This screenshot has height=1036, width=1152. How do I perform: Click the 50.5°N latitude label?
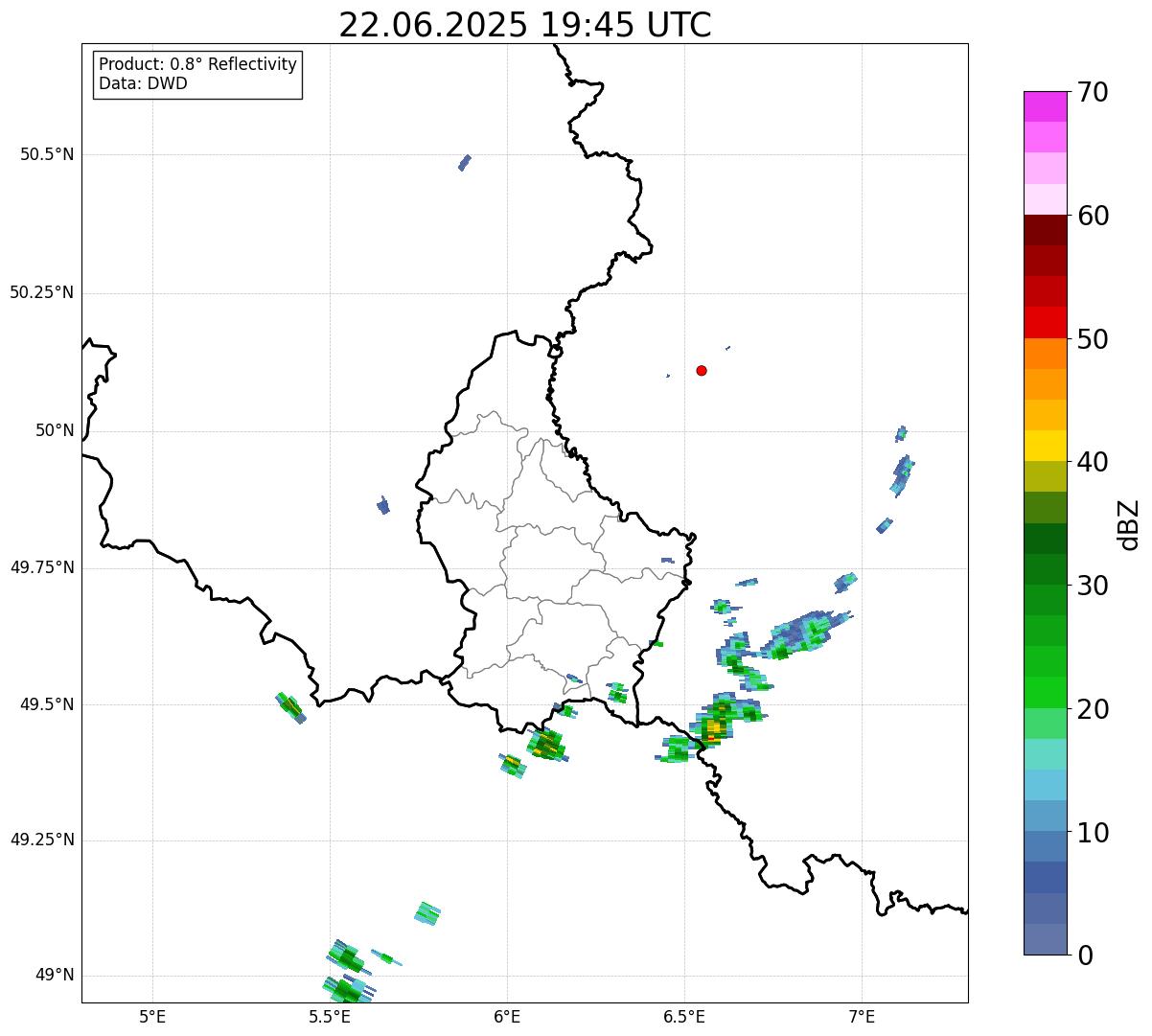pyautogui.click(x=47, y=154)
